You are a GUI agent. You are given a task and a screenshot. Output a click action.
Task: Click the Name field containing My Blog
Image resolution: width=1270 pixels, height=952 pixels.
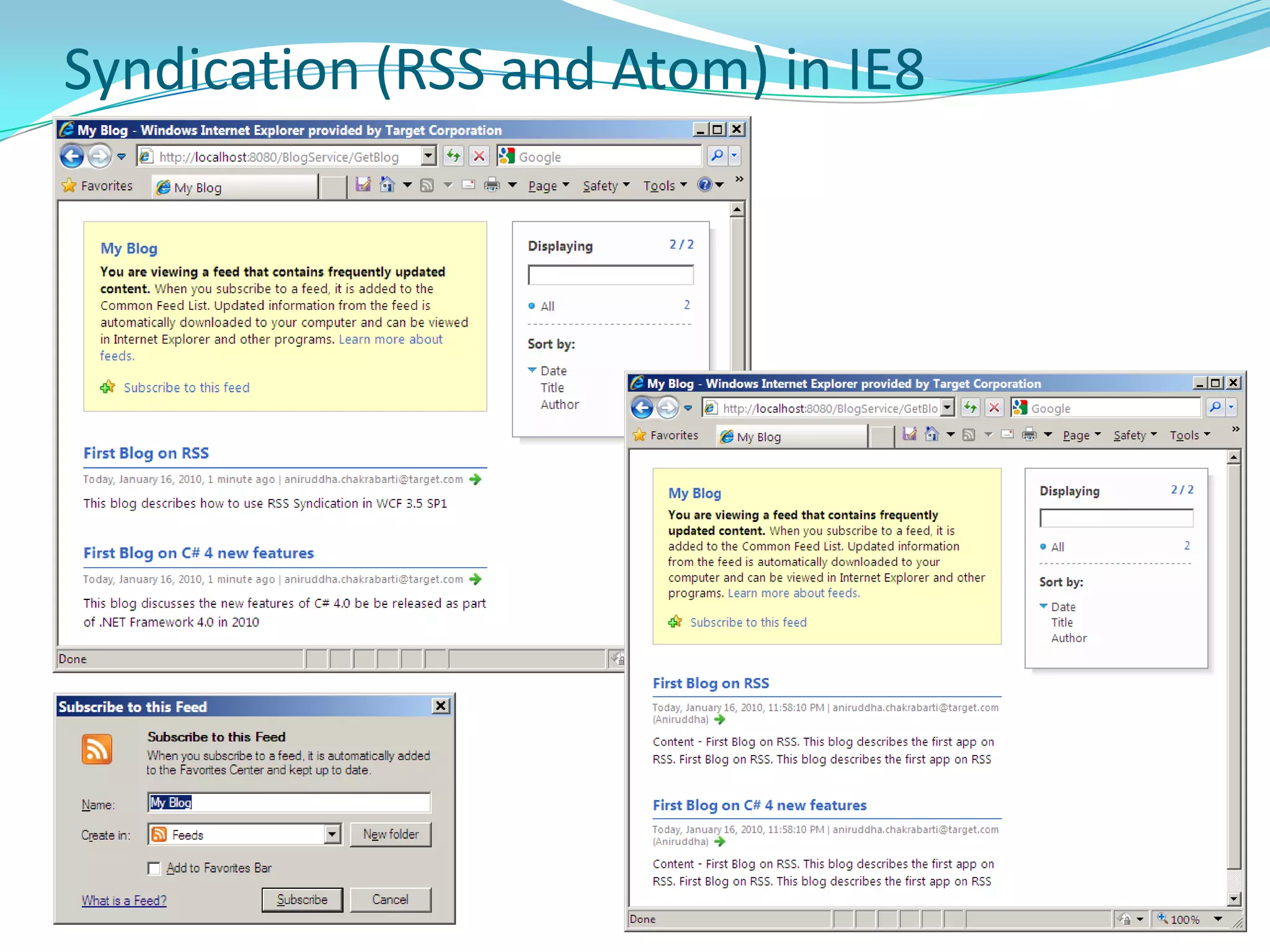click(289, 803)
